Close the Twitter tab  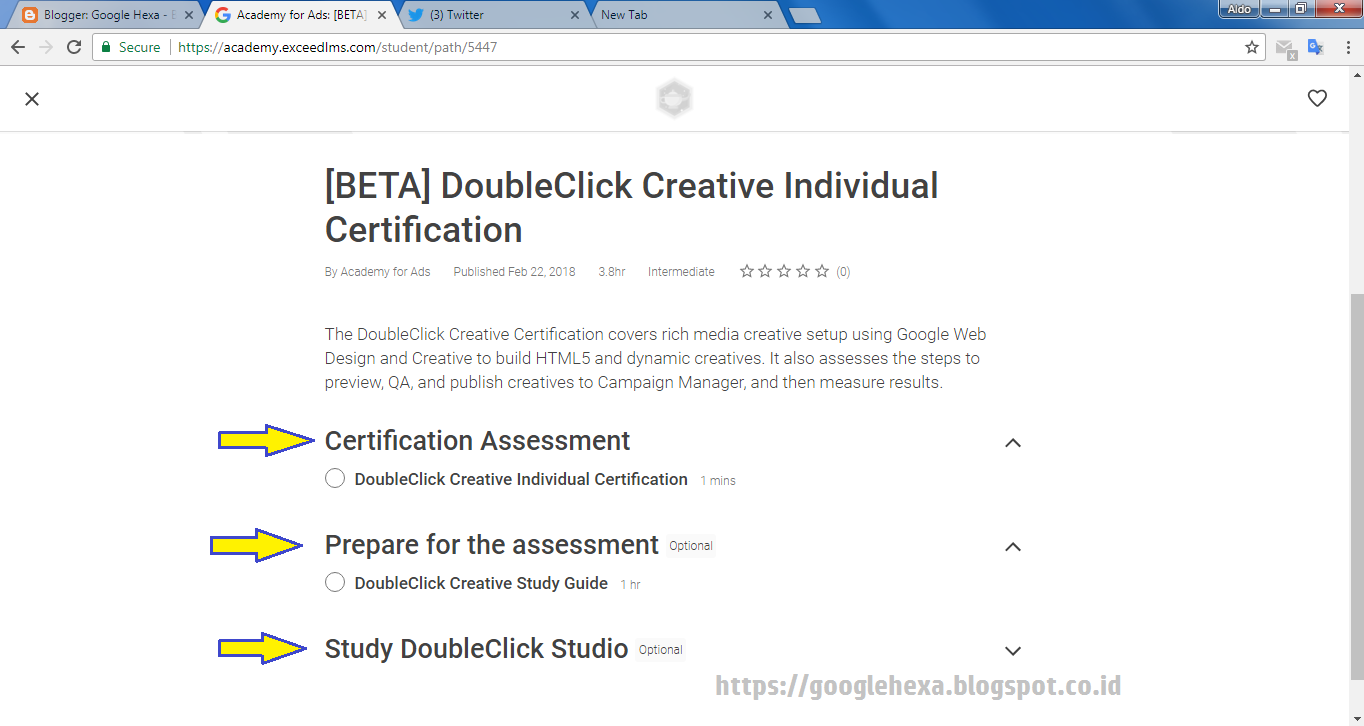574,15
